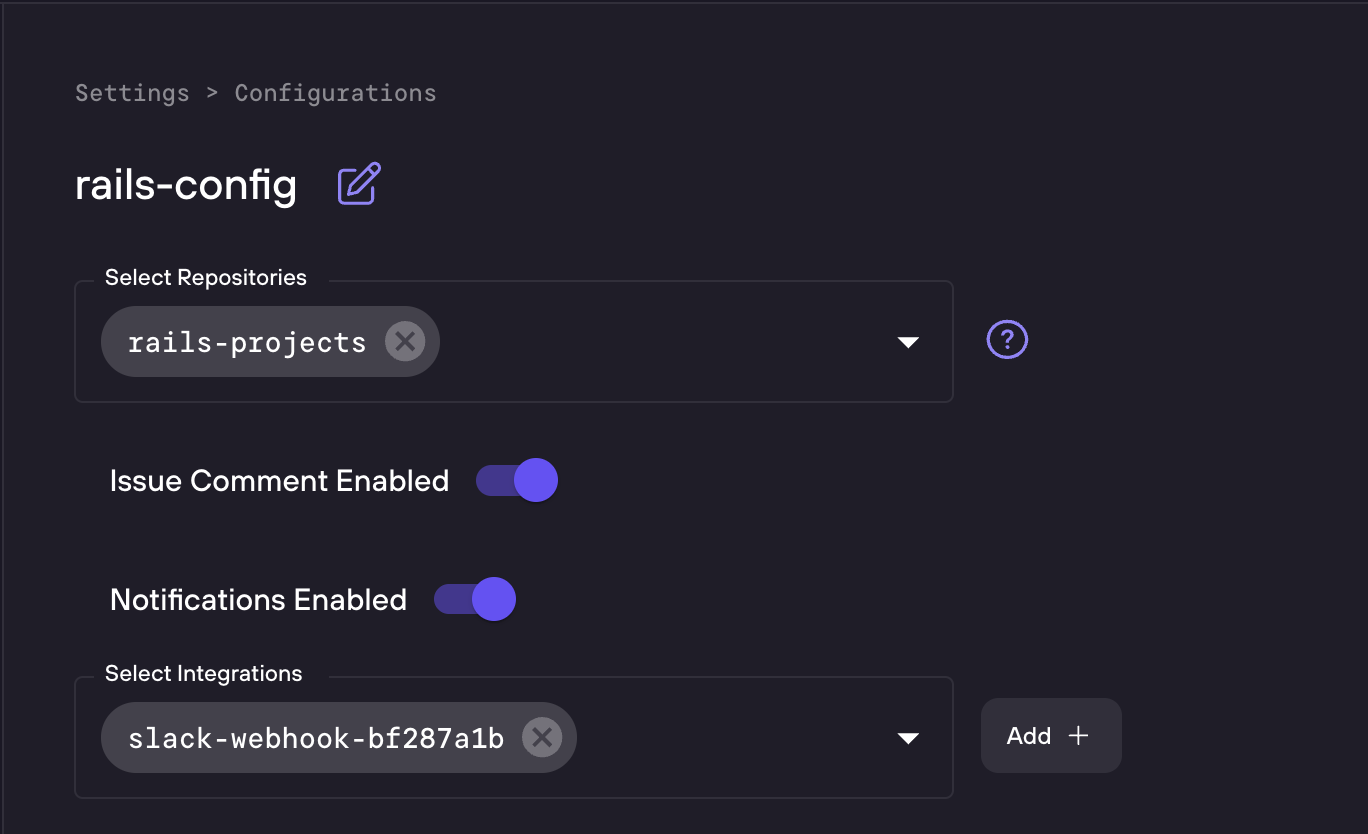Image resolution: width=1368 pixels, height=834 pixels.
Task: Disable the Issue Comment Enabled switch
Action: [x=517, y=481]
